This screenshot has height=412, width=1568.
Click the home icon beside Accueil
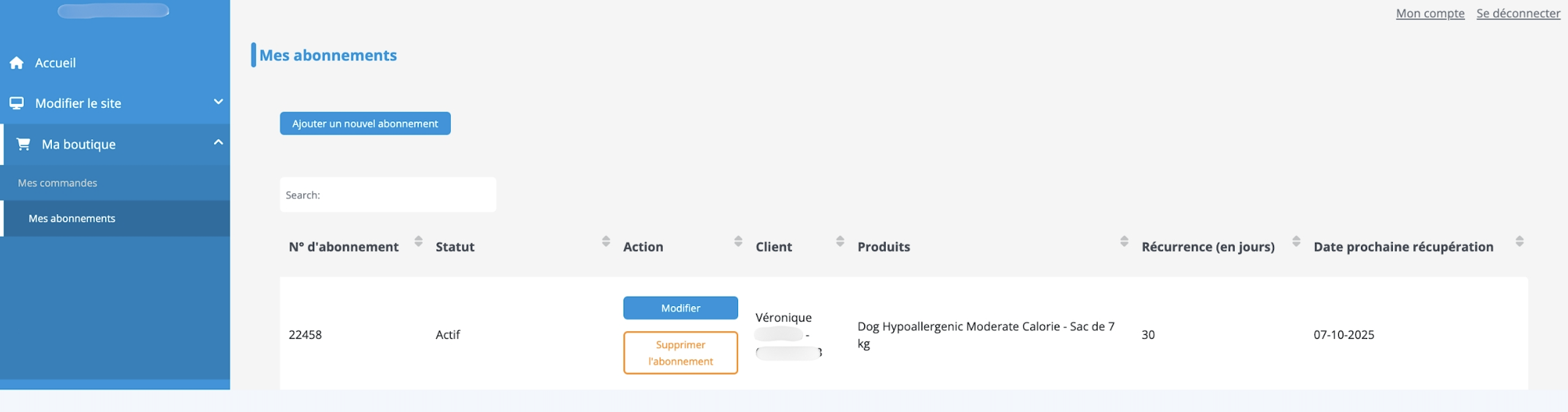[17, 63]
